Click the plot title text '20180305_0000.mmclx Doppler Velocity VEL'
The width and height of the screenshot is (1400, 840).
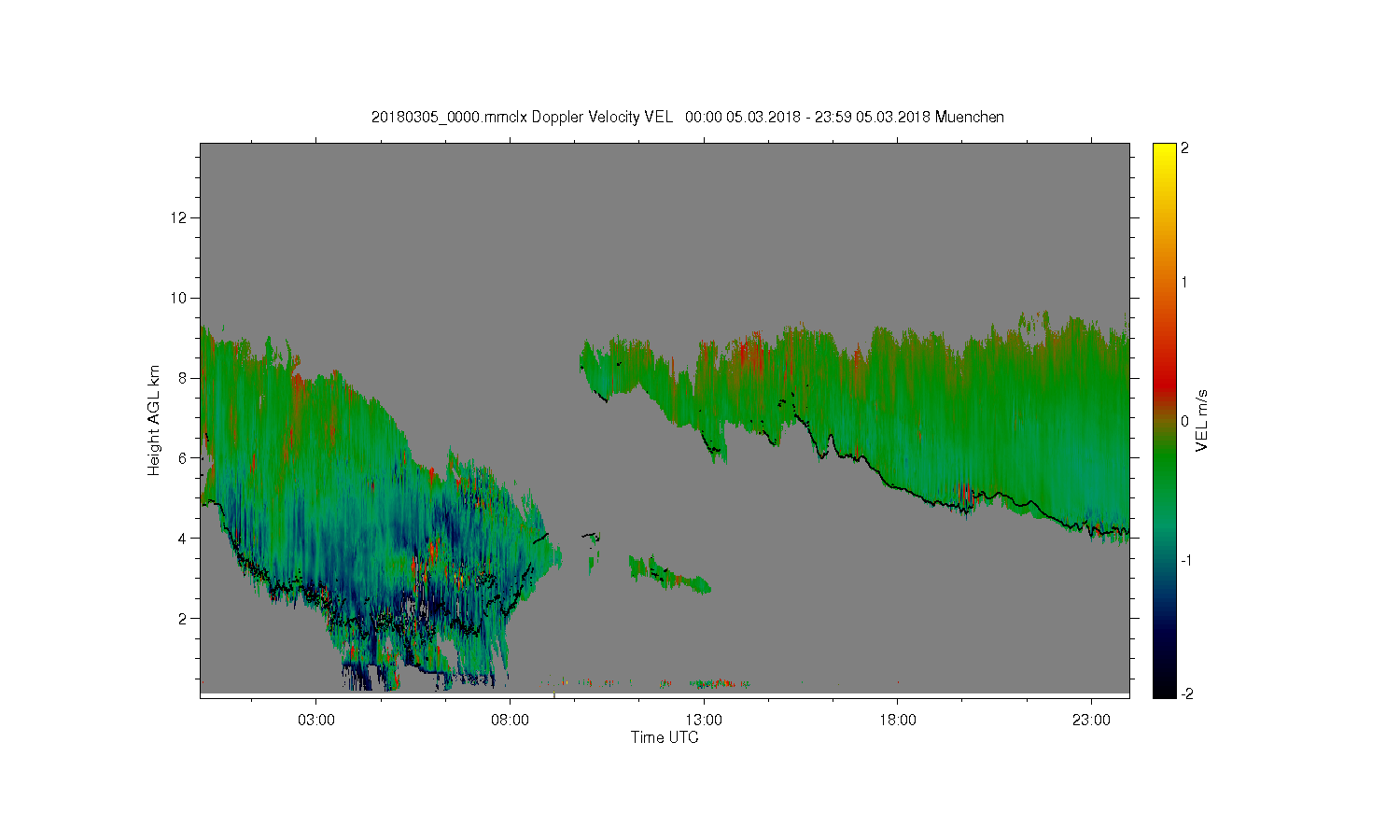[x=522, y=117]
